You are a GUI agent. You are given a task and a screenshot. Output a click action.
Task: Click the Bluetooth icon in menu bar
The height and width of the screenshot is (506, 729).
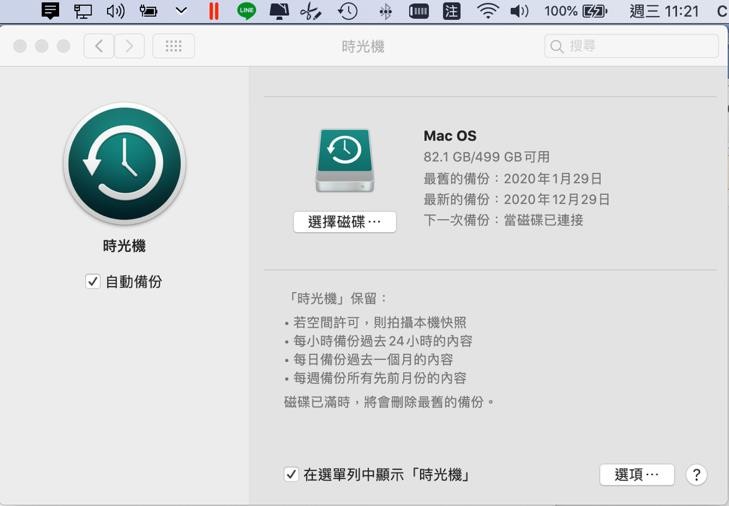click(x=385, y=11)
